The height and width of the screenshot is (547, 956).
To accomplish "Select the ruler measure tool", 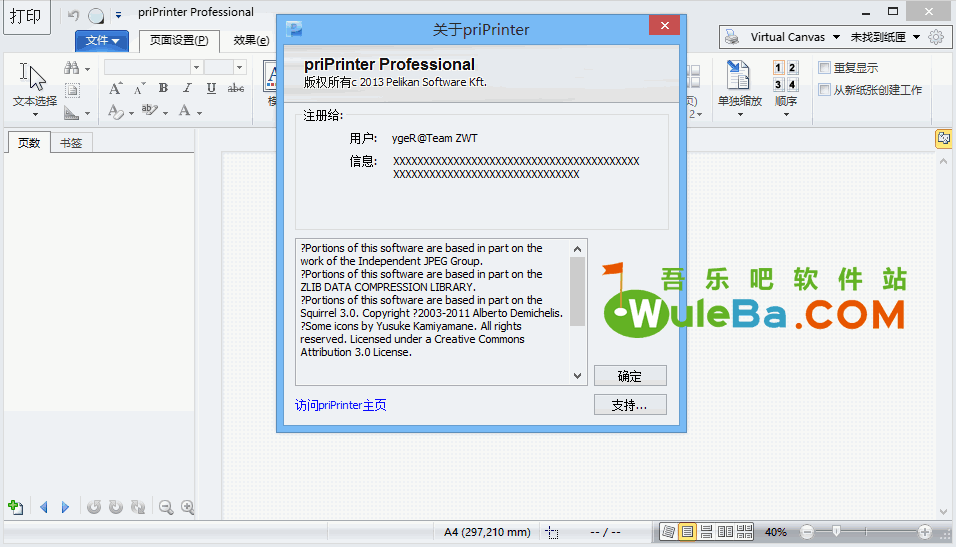I will point(72,113).
